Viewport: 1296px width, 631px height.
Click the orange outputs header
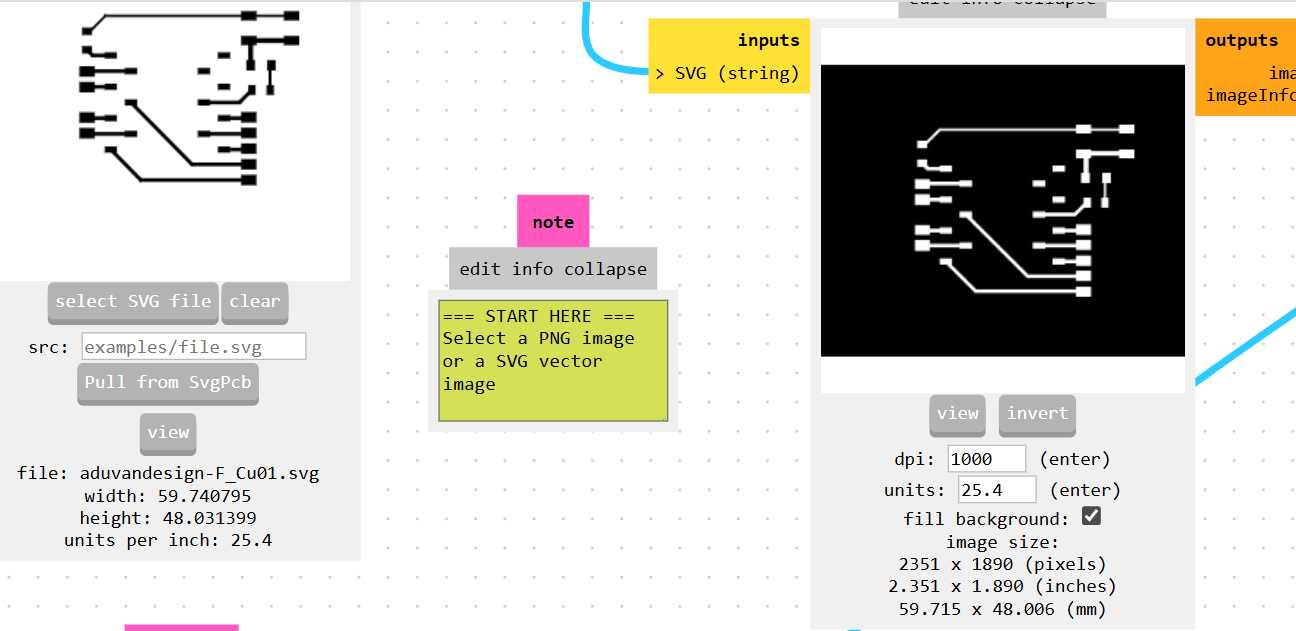pos(1242,40)
